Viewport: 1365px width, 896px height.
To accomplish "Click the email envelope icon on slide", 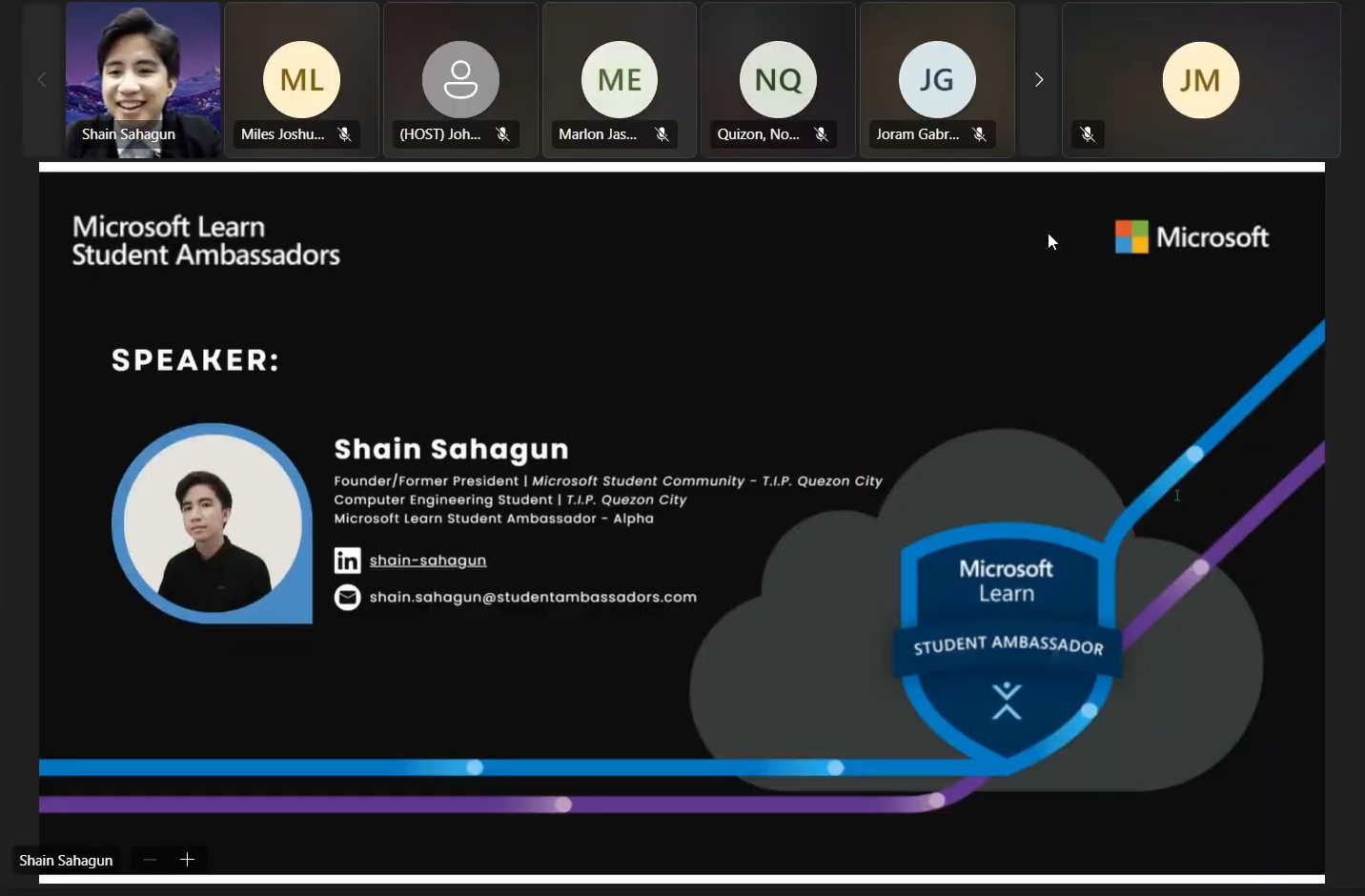I will tap(348, 597).
